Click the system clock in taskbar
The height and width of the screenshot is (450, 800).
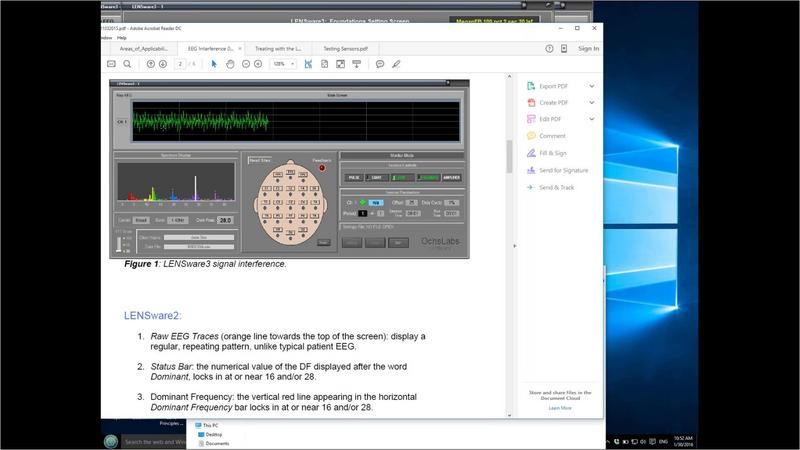point(683,441)
